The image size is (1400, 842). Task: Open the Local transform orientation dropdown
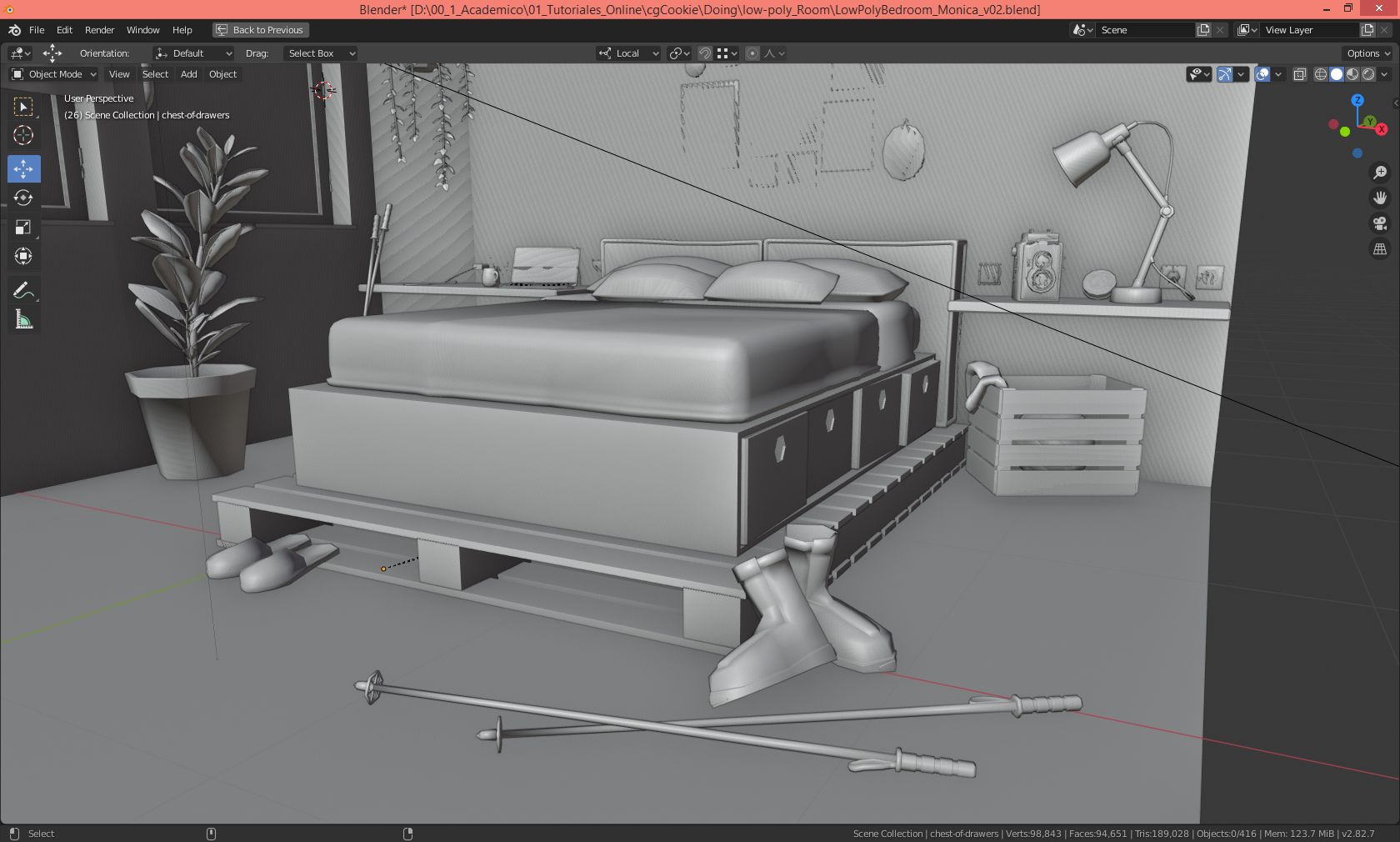click(x=628, y=53)
